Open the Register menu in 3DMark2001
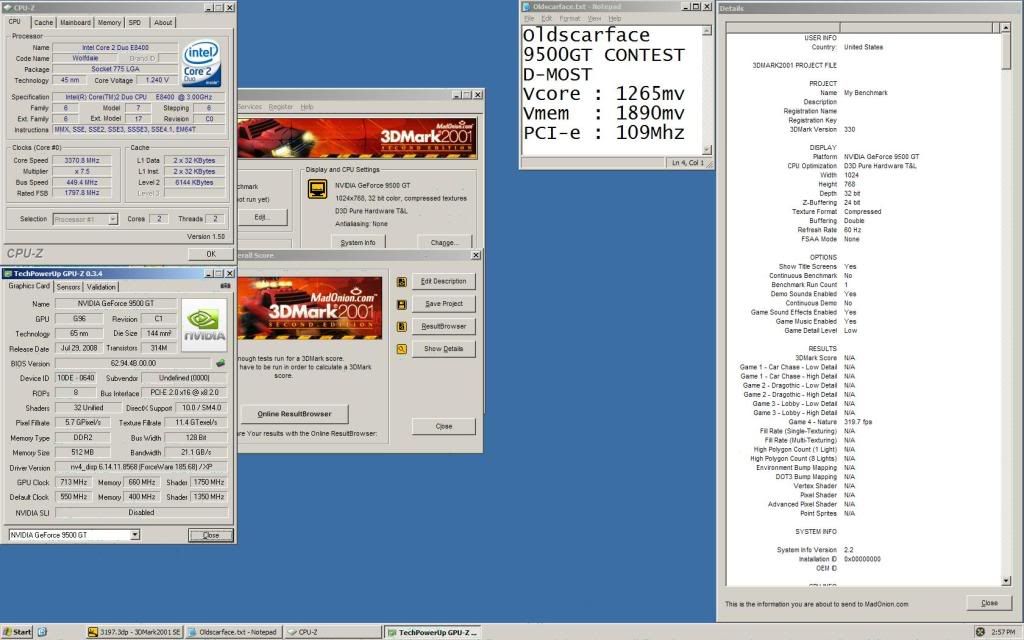The width and height of the screenshot is (1024, 640). pos(281,107)
